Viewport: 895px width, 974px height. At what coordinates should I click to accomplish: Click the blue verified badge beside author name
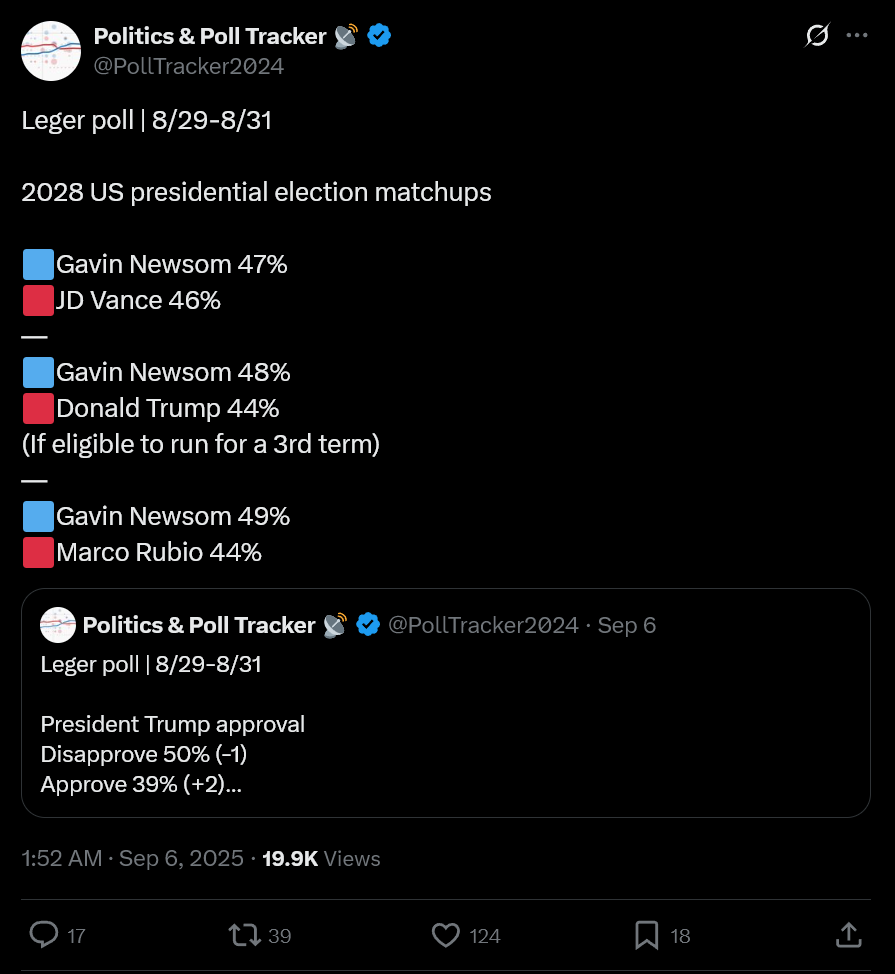[x=379, y=35]
